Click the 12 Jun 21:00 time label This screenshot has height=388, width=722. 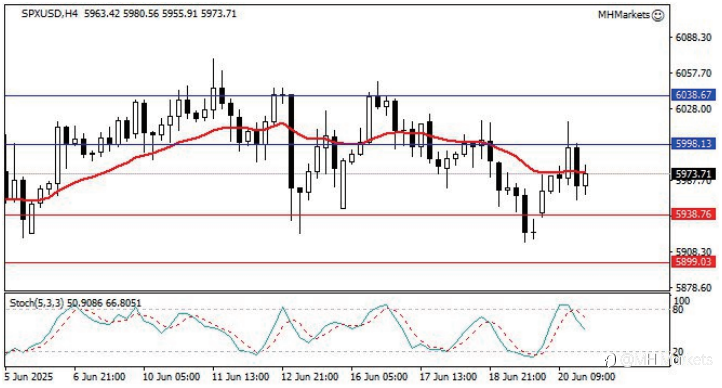click(x=310, y=377)
